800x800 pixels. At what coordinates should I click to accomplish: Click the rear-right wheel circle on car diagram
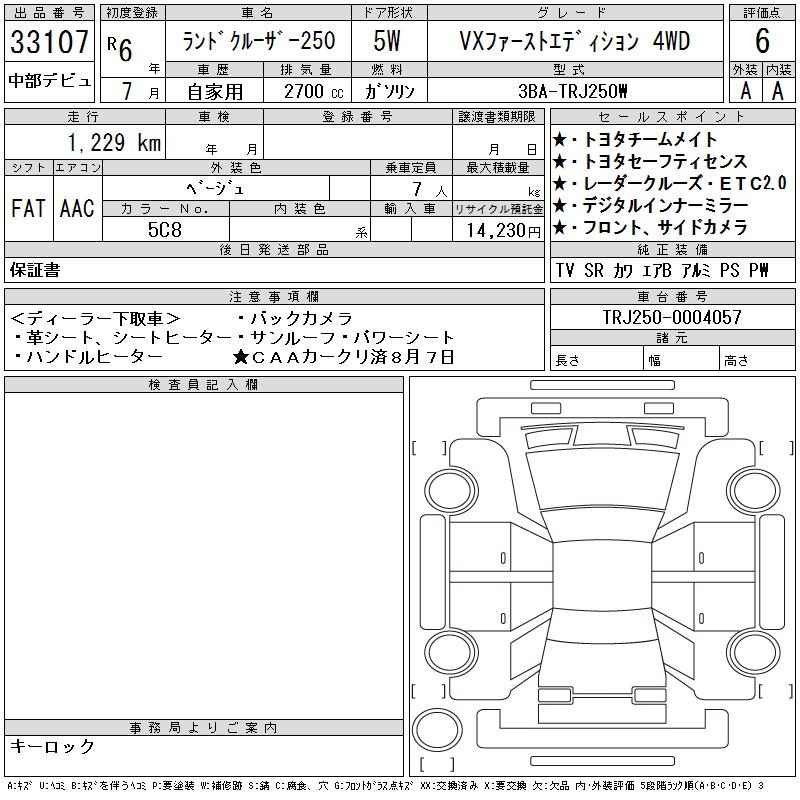tap(753, 652)
